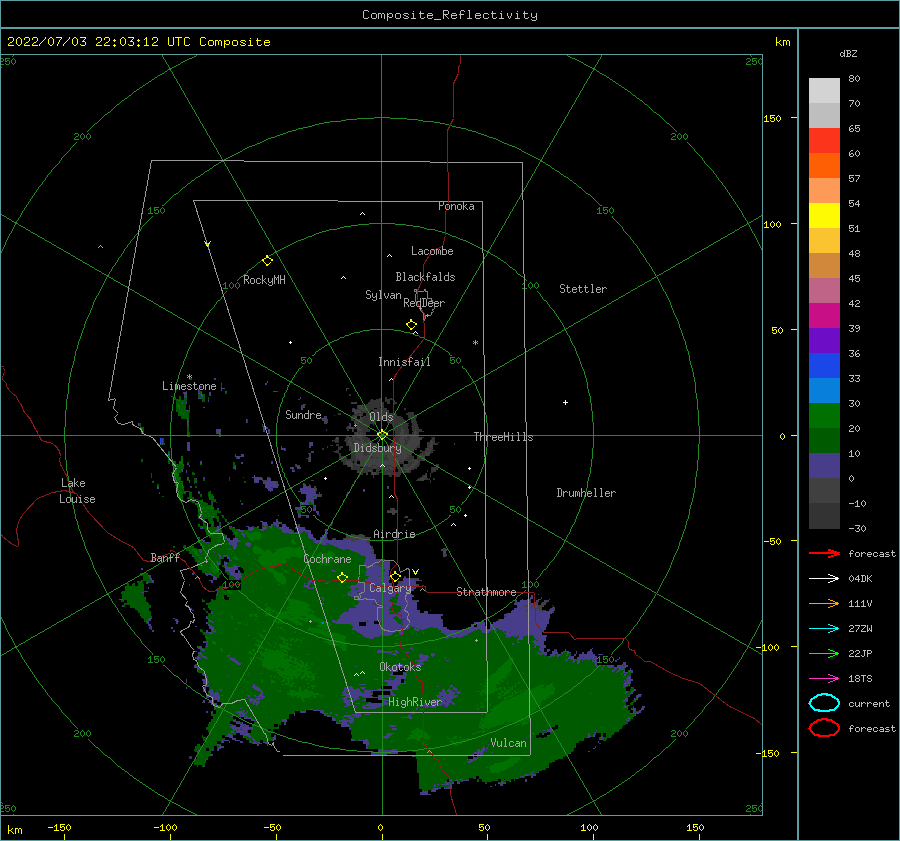Click the Limestone label
The height and width of the screenshot is (841, 900).
pyautogui.click(x=189, y=386)
